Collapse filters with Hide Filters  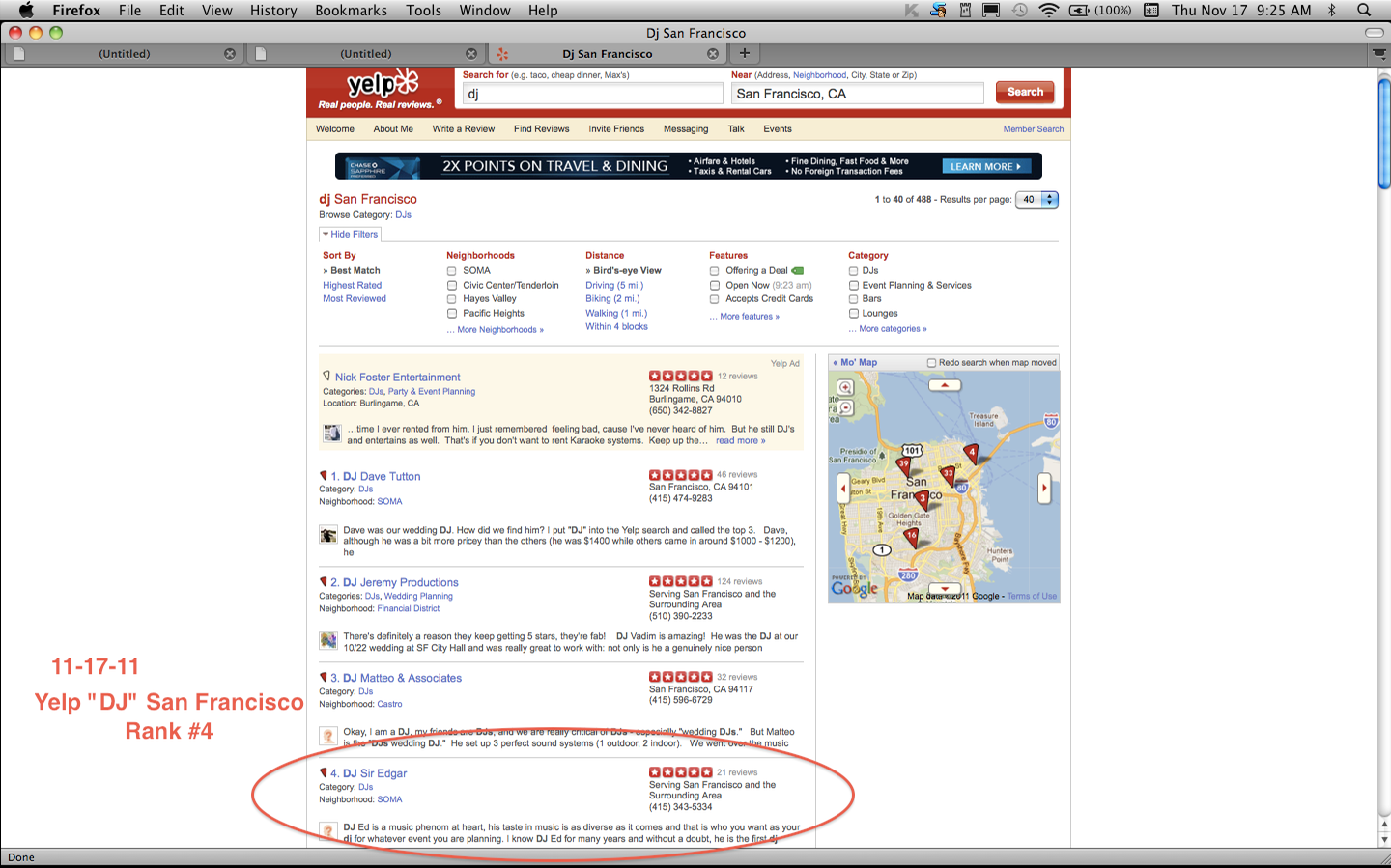pyautogui.click(x=351, y=234)
